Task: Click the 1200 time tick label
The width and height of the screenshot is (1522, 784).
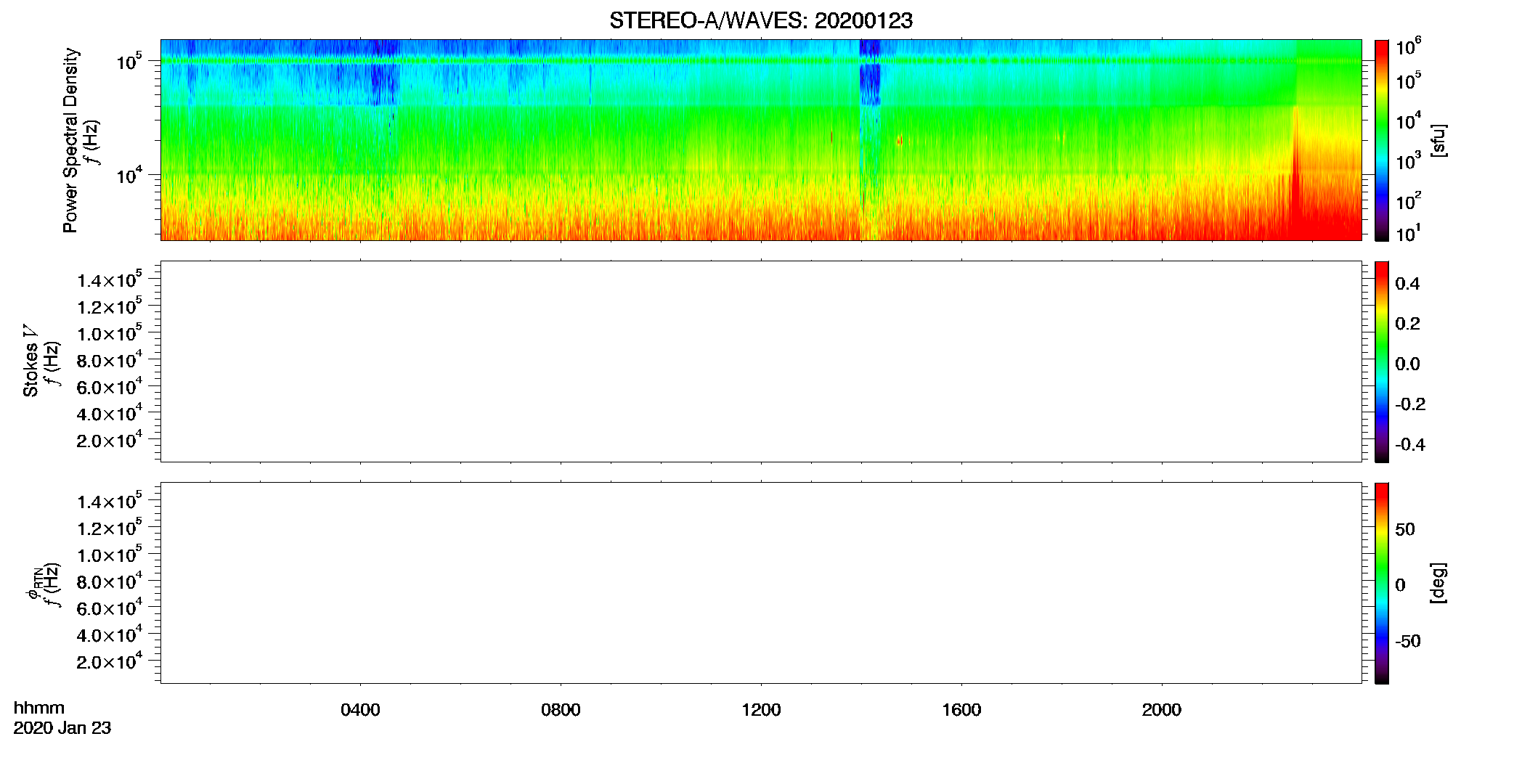Action: pos(761,710)
